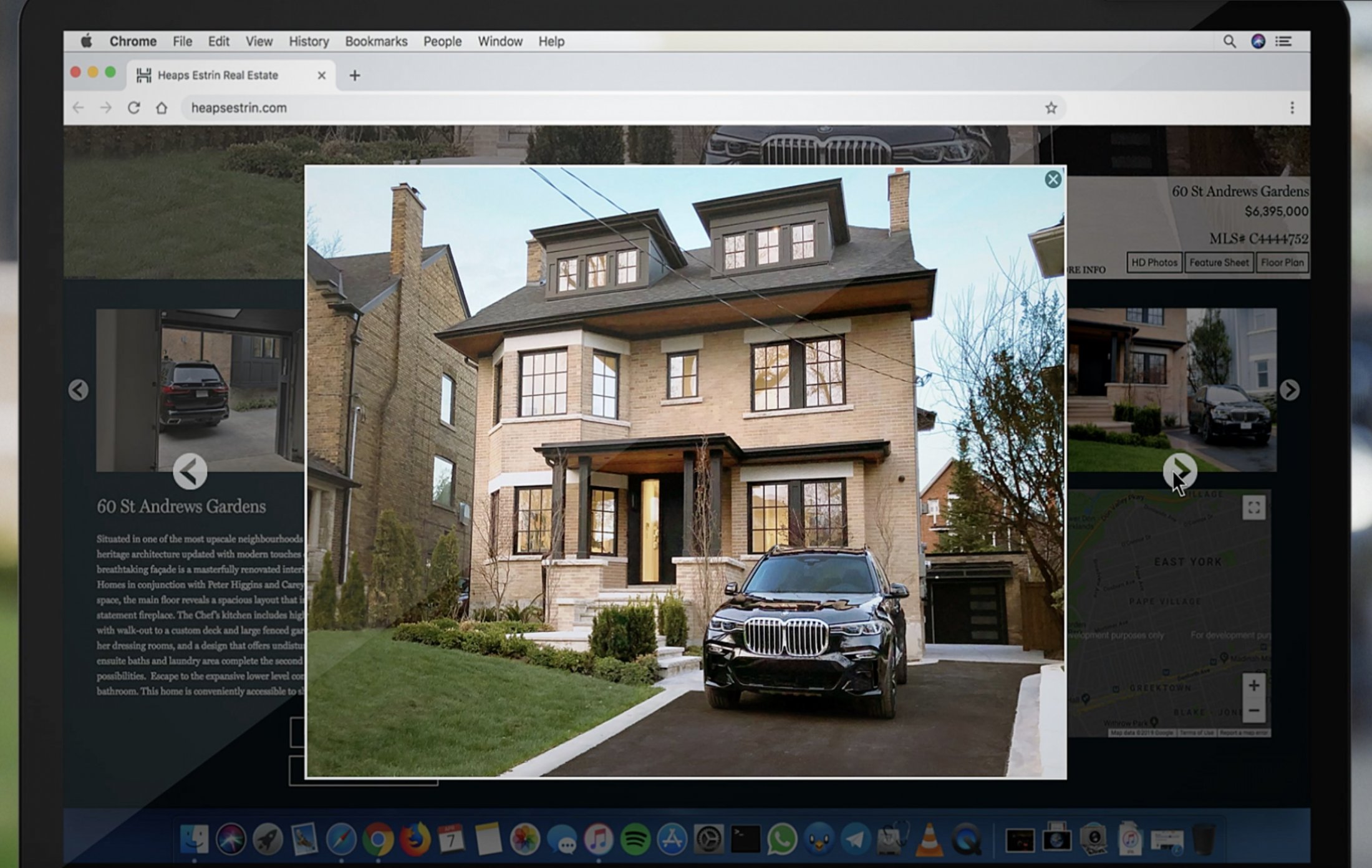Image resolution: width=1372 pixels, height=868 pixels.
Task: Toggle fullscreen on the map
Action: (1254, 507)
